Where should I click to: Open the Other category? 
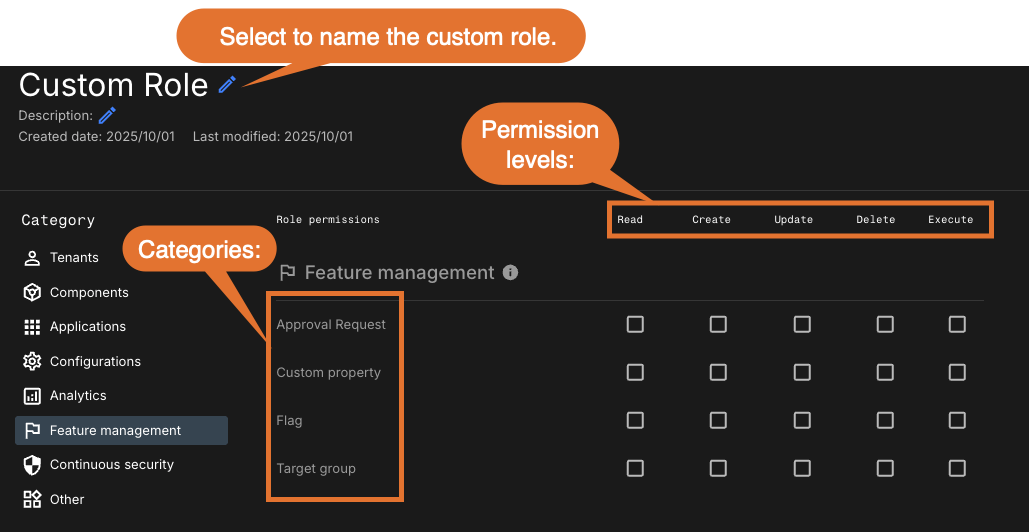tap(67, 500)
